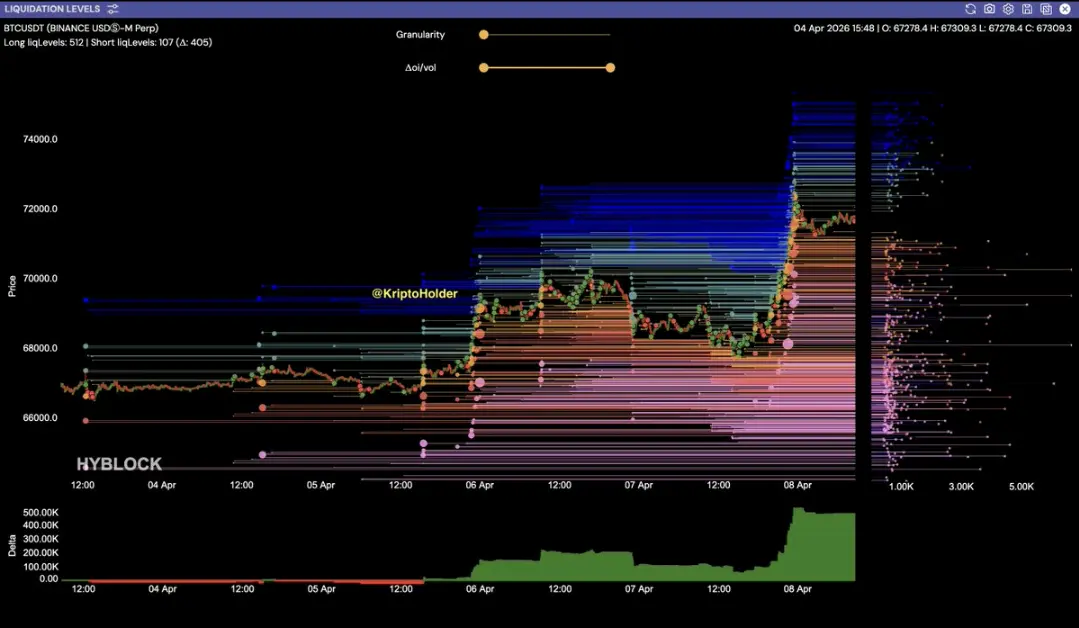Take a snapshot with the camera icon
The width and height of the screenshot is (1079, 628).
point(989,9)
